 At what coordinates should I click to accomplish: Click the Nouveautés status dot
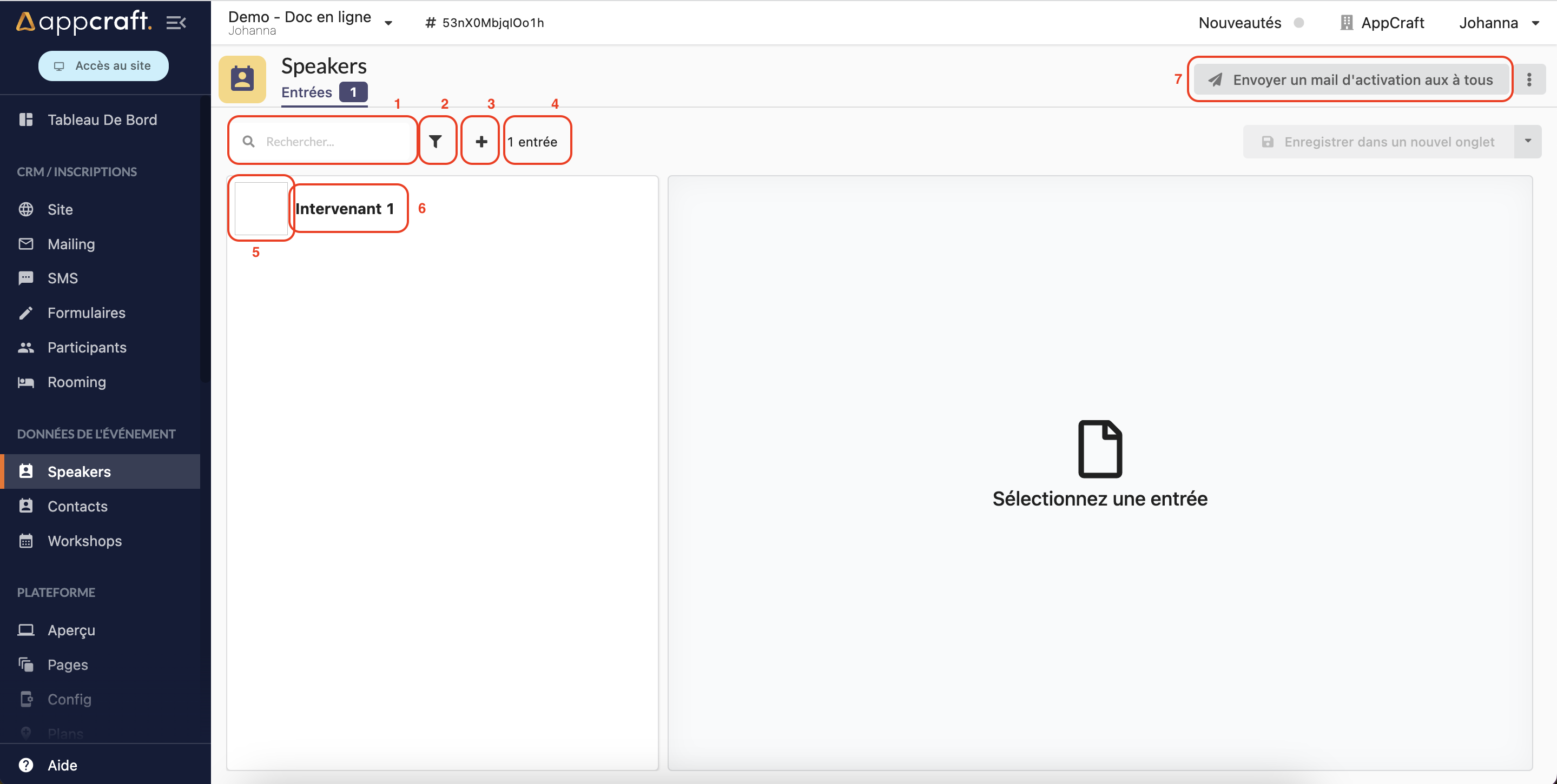pyautogui.click(x=1298, y=23)
